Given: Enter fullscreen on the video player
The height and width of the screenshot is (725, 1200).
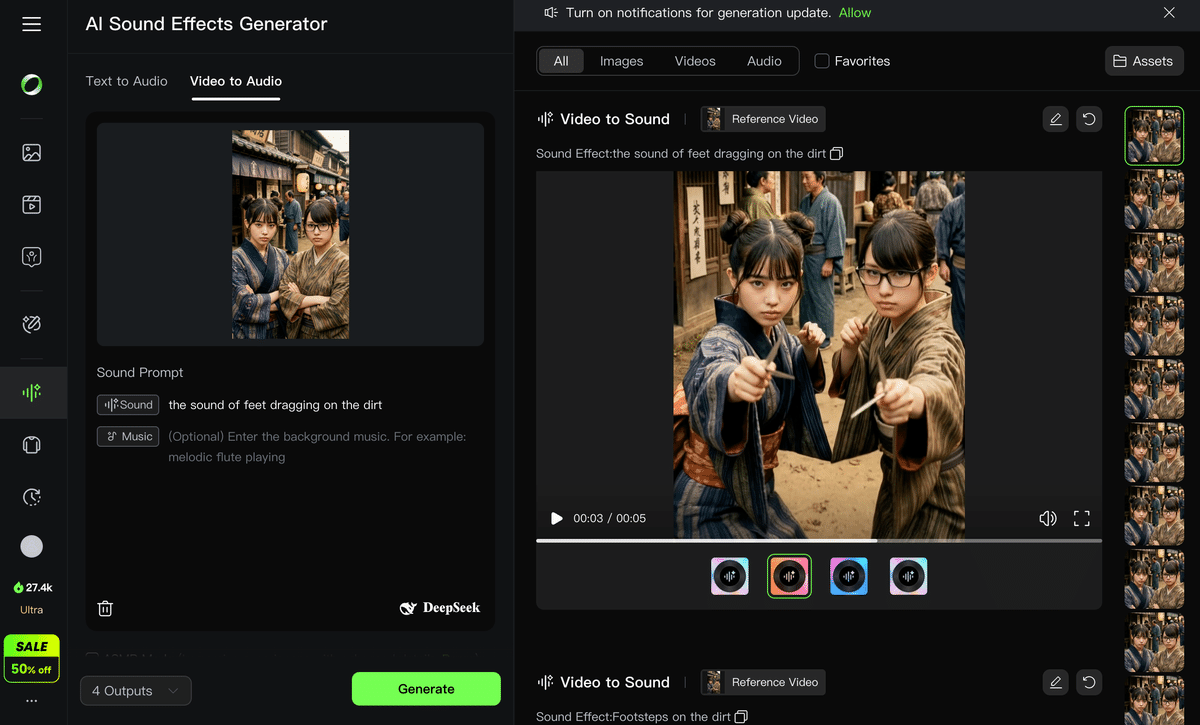Looking at the screenshot, I should pos(1081,518).
